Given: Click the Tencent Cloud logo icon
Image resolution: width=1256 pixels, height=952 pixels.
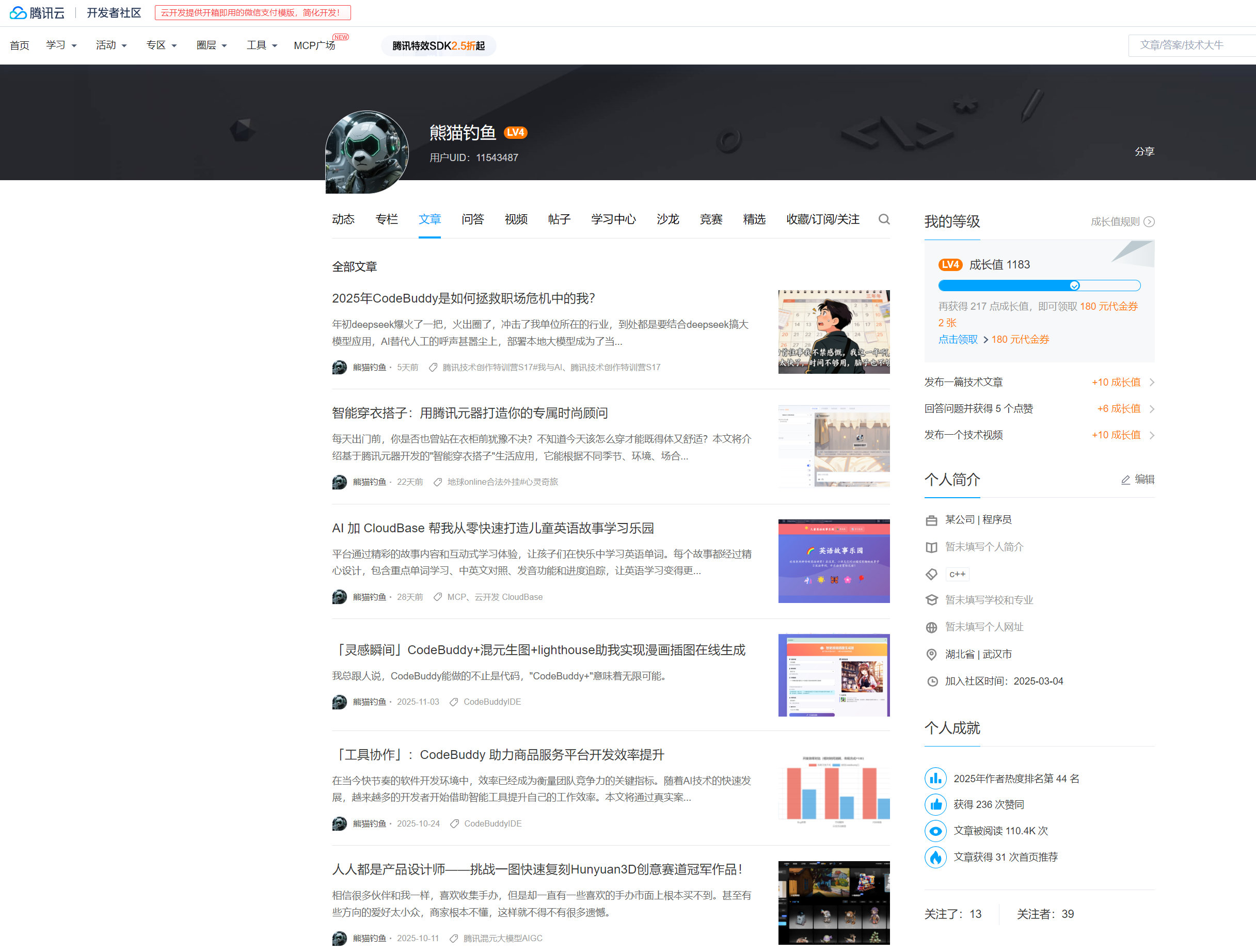Looking at the screenshot, I should click(x=18, y=12).
